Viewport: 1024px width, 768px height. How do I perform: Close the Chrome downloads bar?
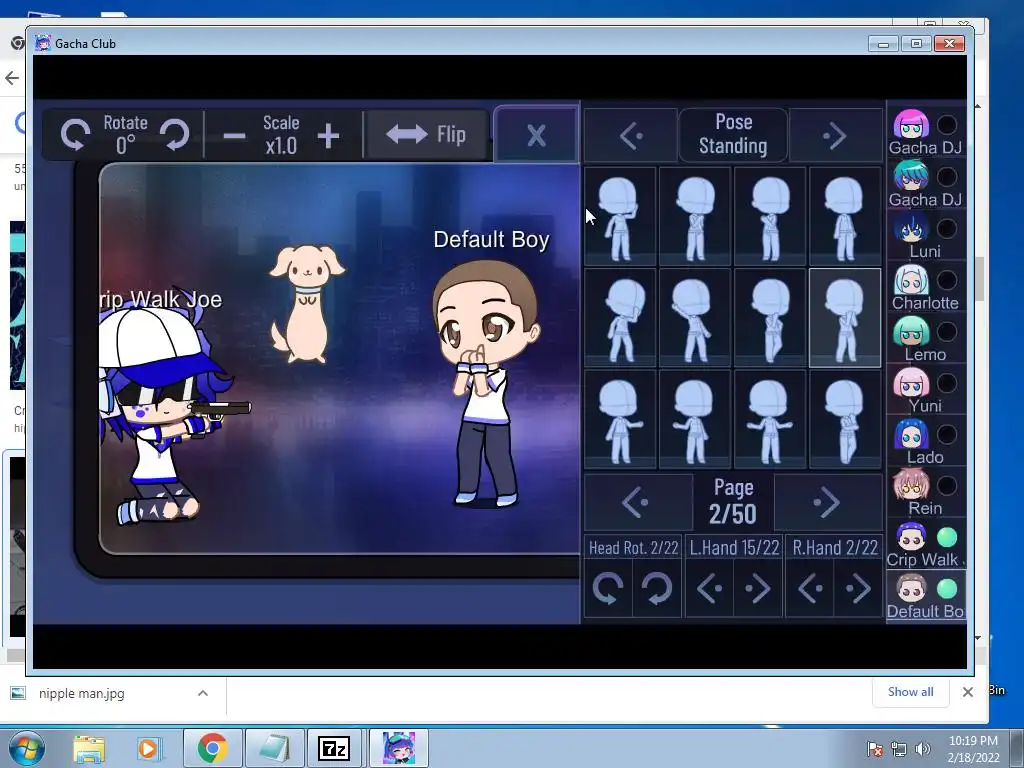[968, 692]
